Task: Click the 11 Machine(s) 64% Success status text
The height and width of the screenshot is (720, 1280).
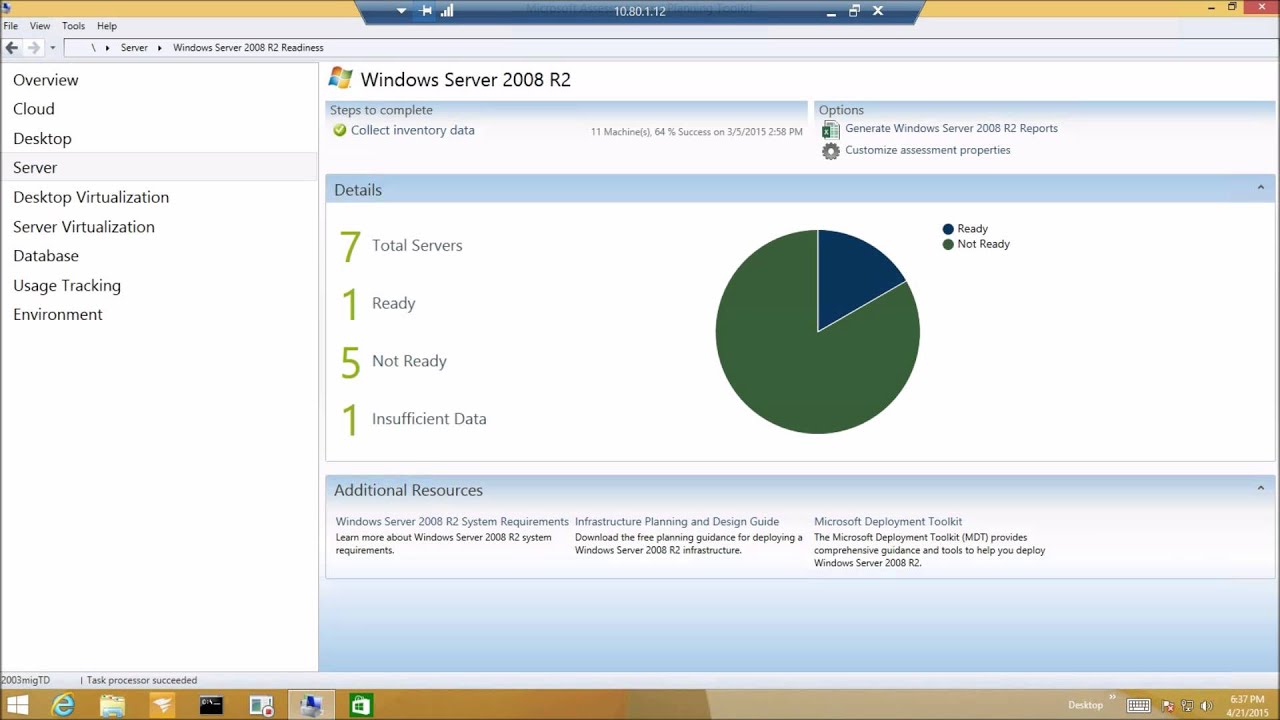Action: coord(696,132)
